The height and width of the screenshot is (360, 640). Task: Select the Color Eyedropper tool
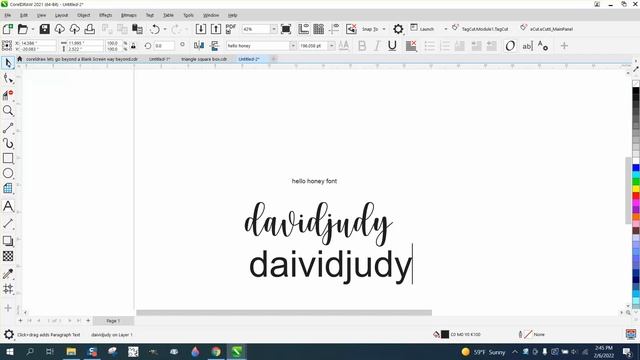tap(8, 273)
